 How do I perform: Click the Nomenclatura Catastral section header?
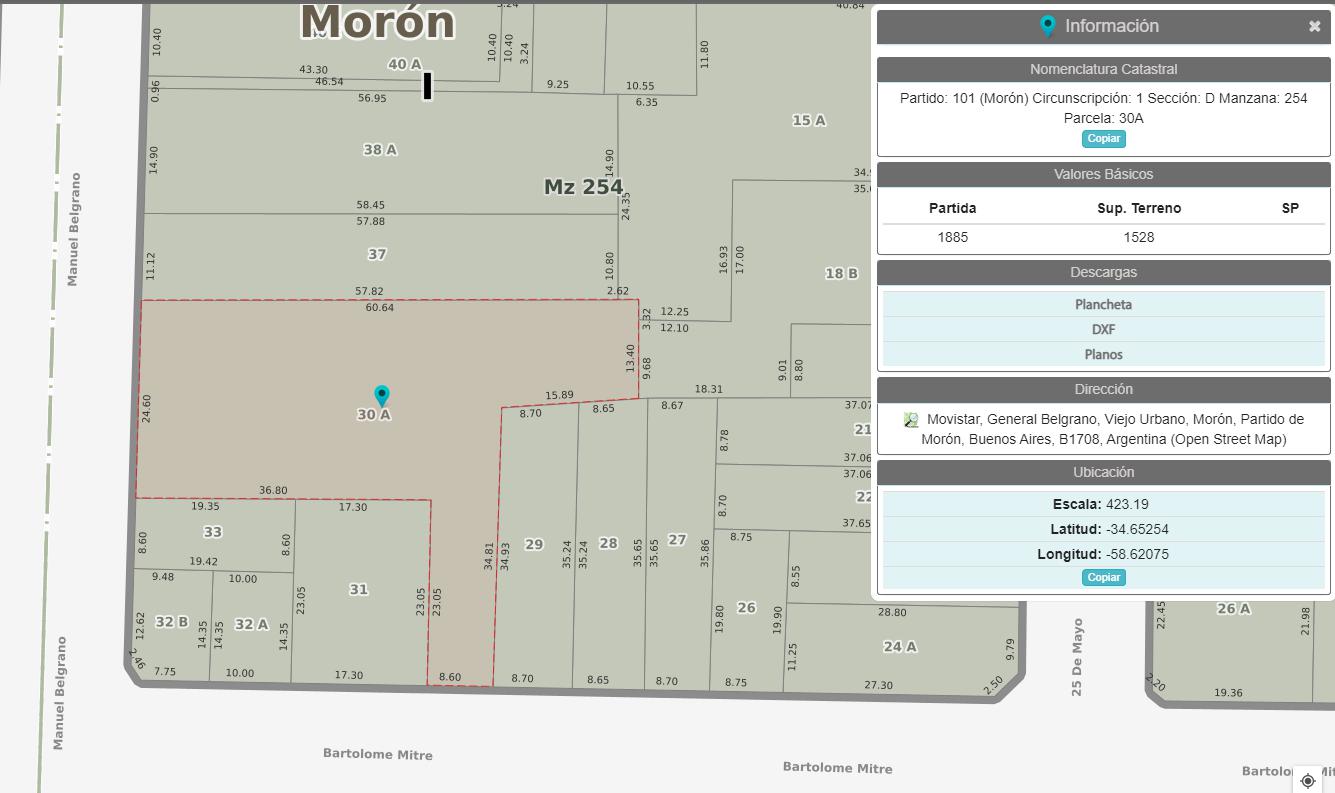1103,70
